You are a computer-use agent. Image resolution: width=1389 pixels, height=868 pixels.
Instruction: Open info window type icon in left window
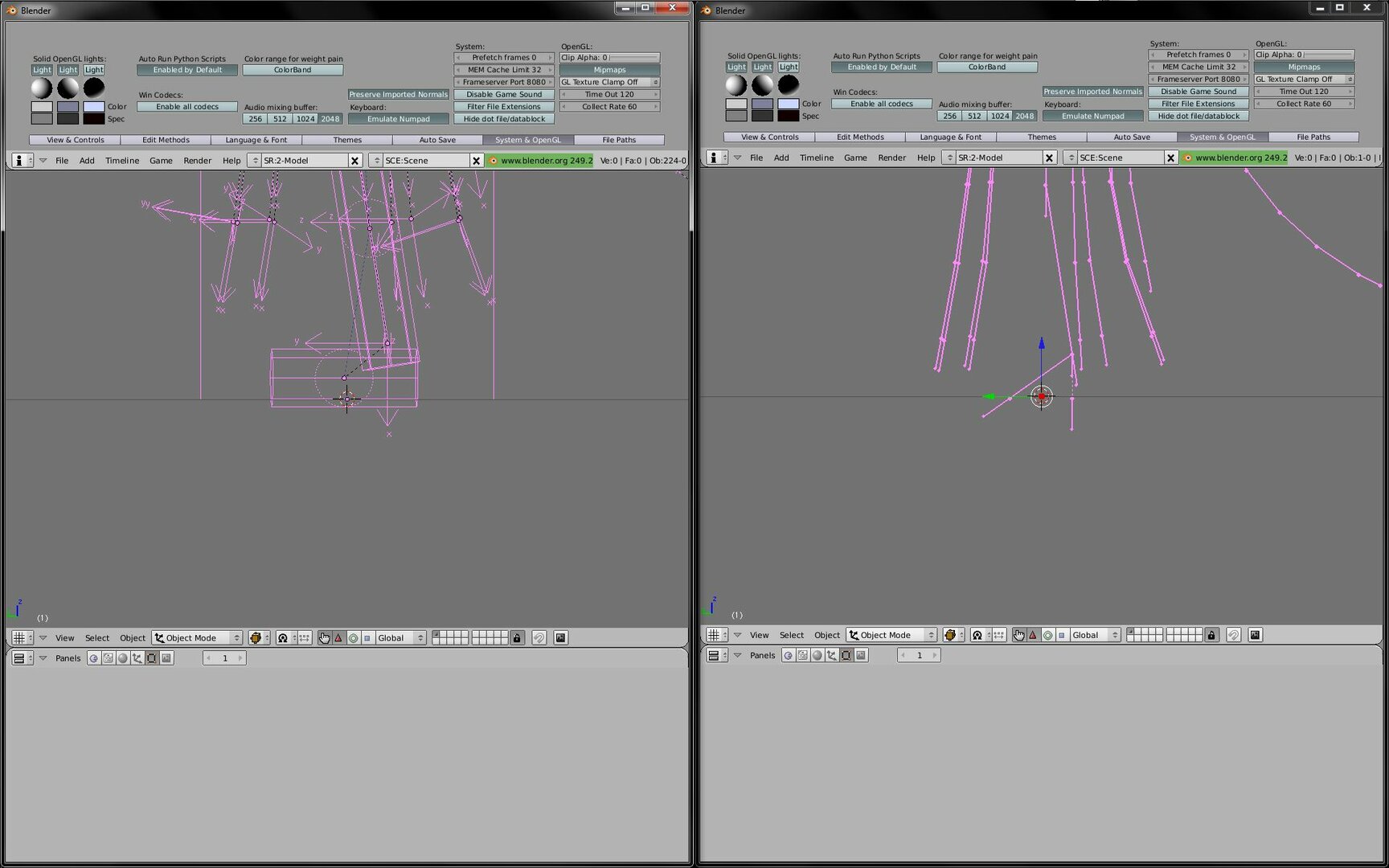[x=21, y=160]
